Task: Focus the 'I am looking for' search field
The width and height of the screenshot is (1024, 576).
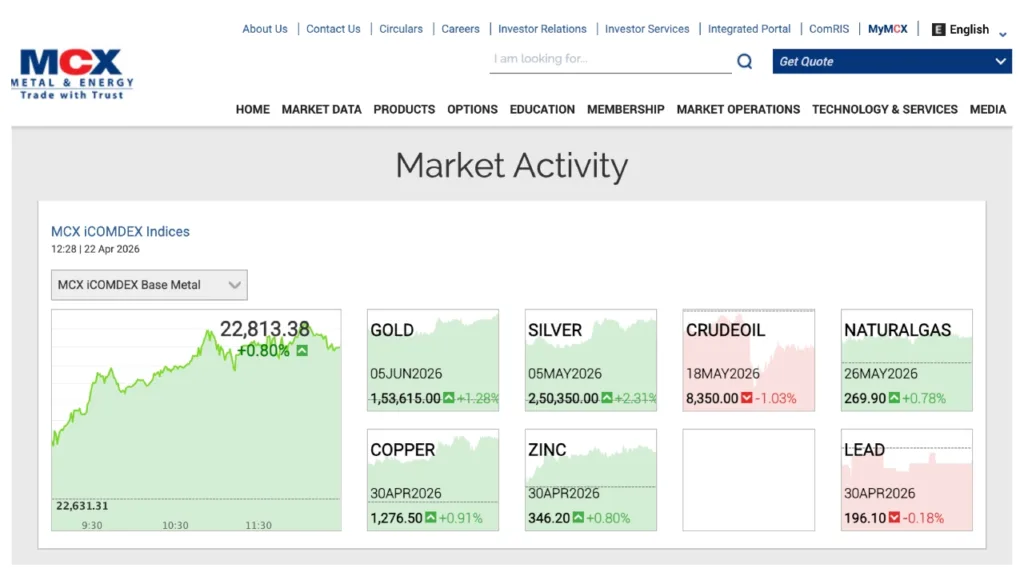Action: click(610, 60)
